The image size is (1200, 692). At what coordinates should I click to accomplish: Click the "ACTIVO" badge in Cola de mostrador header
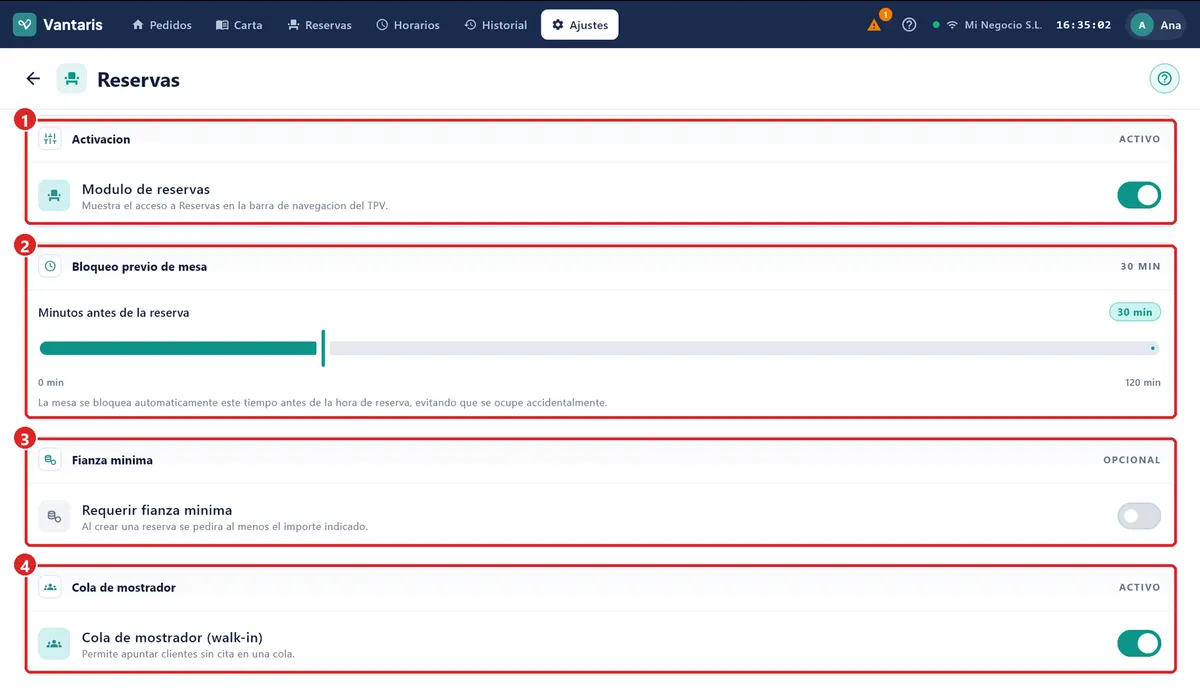[x=1140, y=587]
